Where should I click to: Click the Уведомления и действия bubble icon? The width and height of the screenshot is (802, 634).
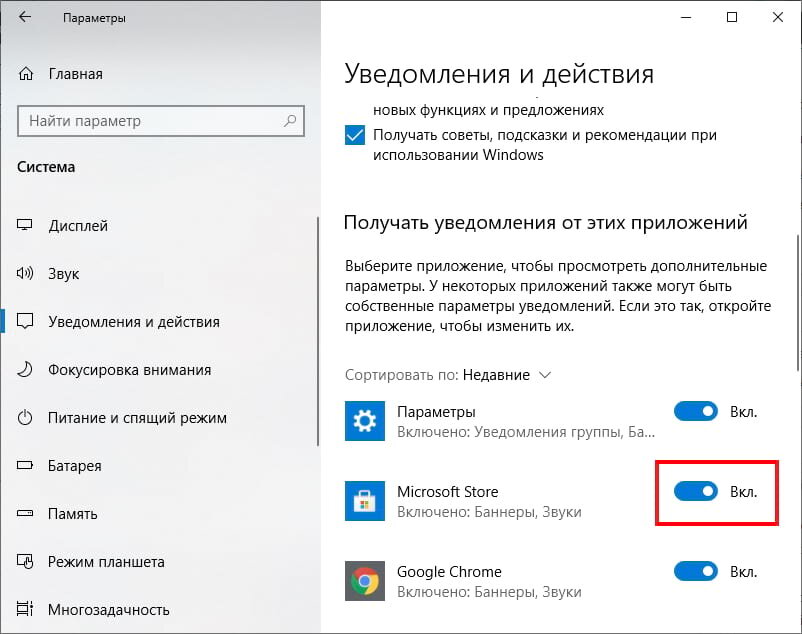(x=27, y=321)
